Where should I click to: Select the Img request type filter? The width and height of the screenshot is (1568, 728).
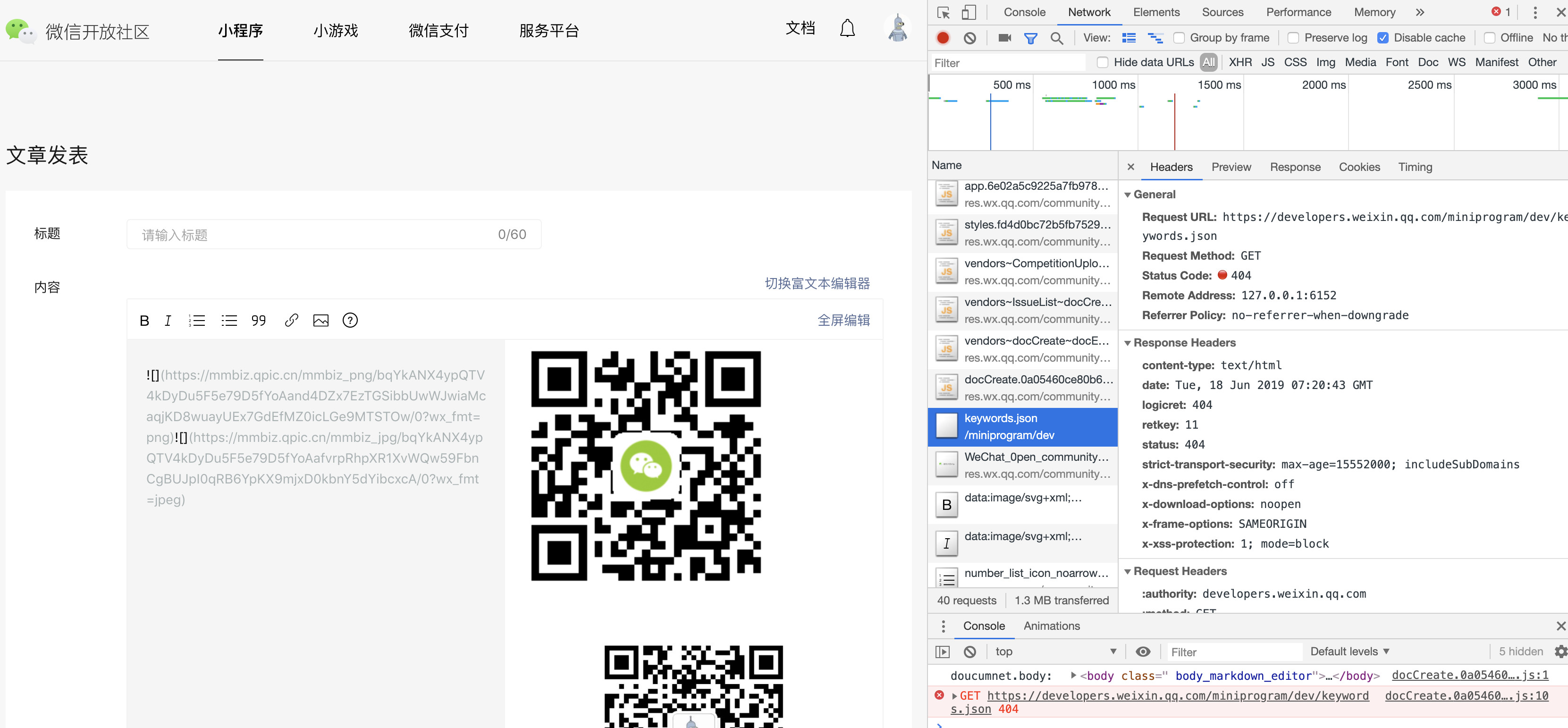tap(1325, 63)
